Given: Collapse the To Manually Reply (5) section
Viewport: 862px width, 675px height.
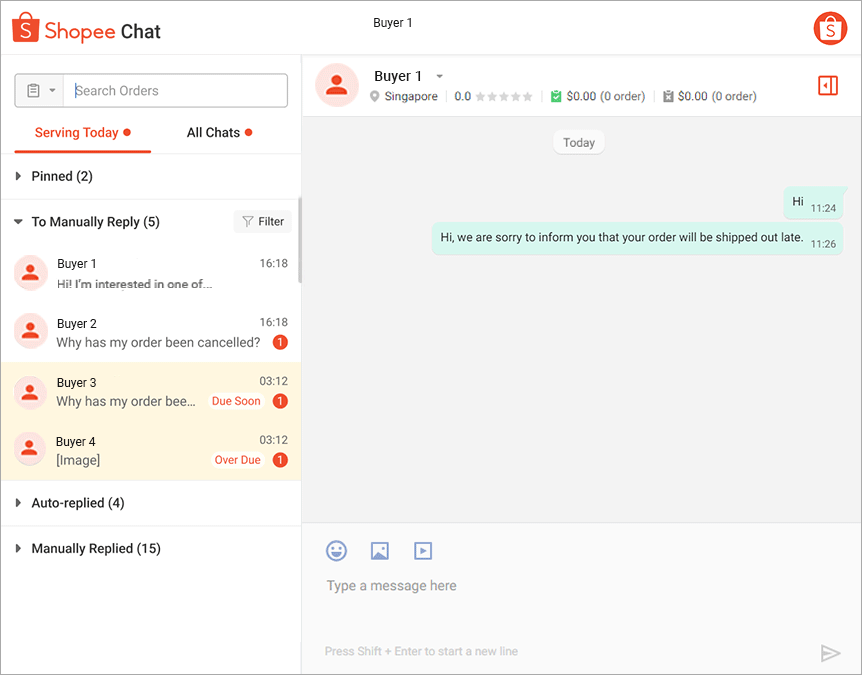Looking at the screenshot, I should click(86, 222).
